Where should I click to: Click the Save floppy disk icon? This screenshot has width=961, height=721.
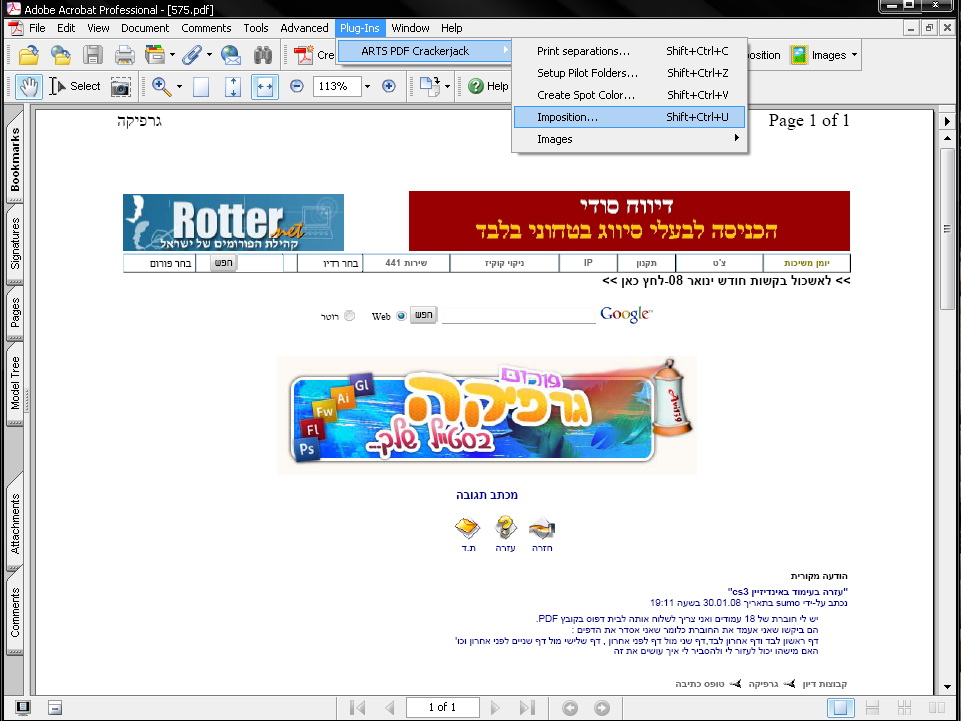coord(93,55)
